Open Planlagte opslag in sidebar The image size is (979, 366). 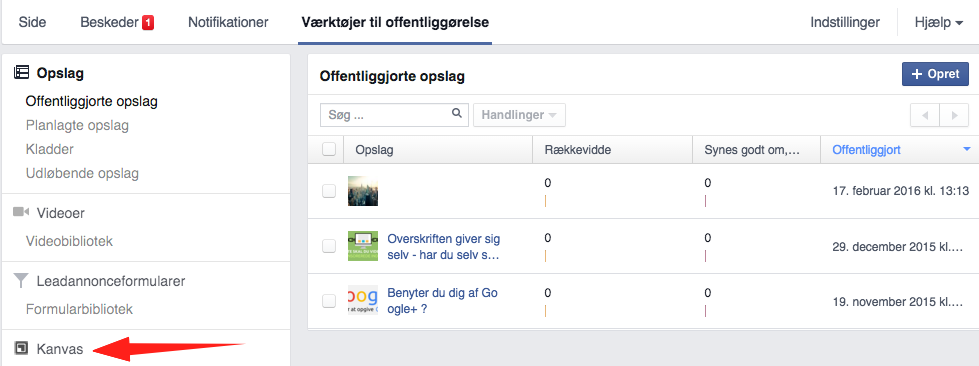[x=77, y=125]
